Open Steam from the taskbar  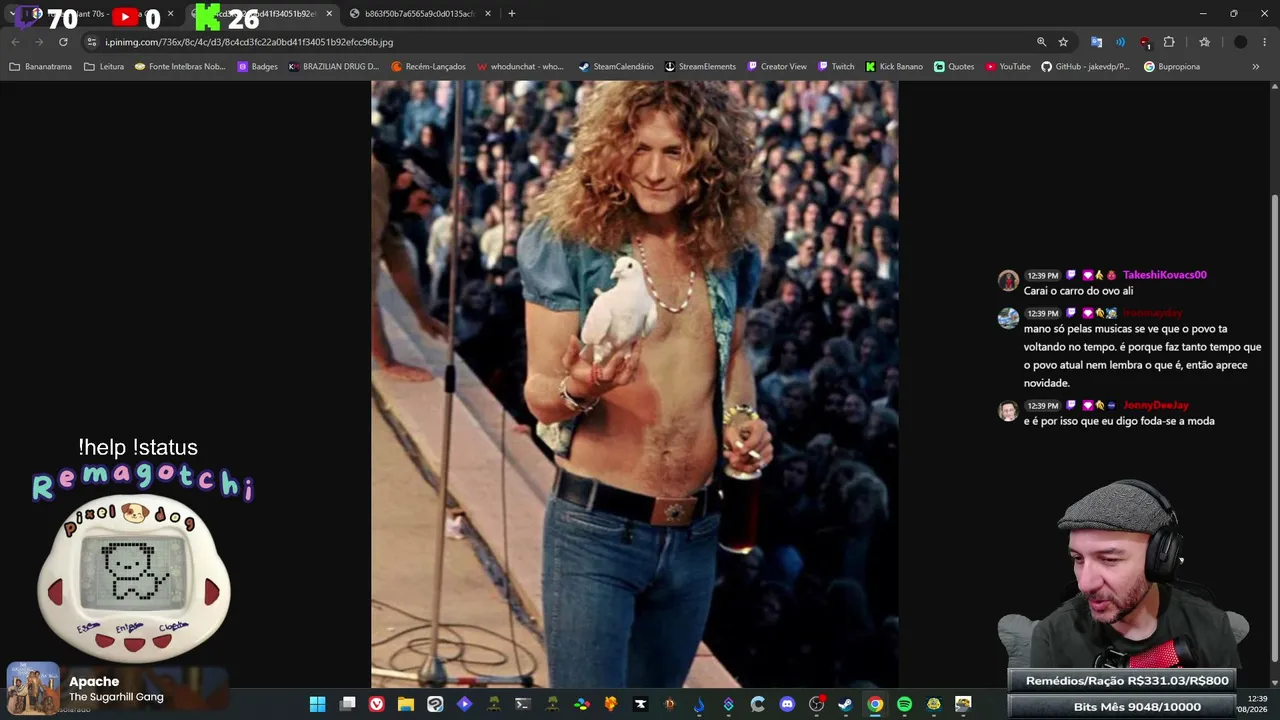coord(845,704)
